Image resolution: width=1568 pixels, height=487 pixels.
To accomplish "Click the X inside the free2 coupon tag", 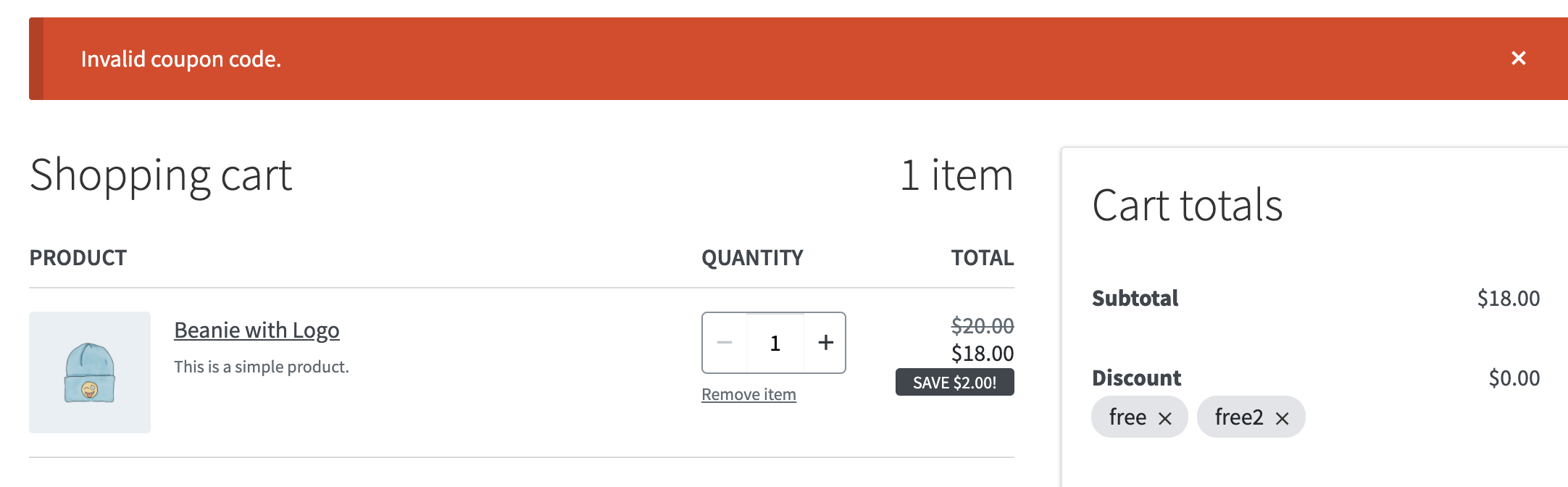I will [1284, 417].
